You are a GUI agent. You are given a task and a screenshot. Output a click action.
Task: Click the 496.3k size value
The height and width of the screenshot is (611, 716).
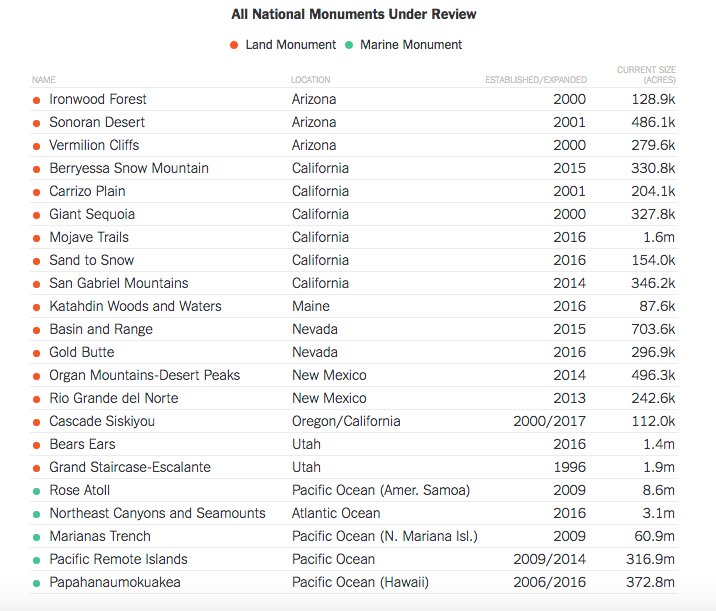pyautogui.click(x=653, y=375)
